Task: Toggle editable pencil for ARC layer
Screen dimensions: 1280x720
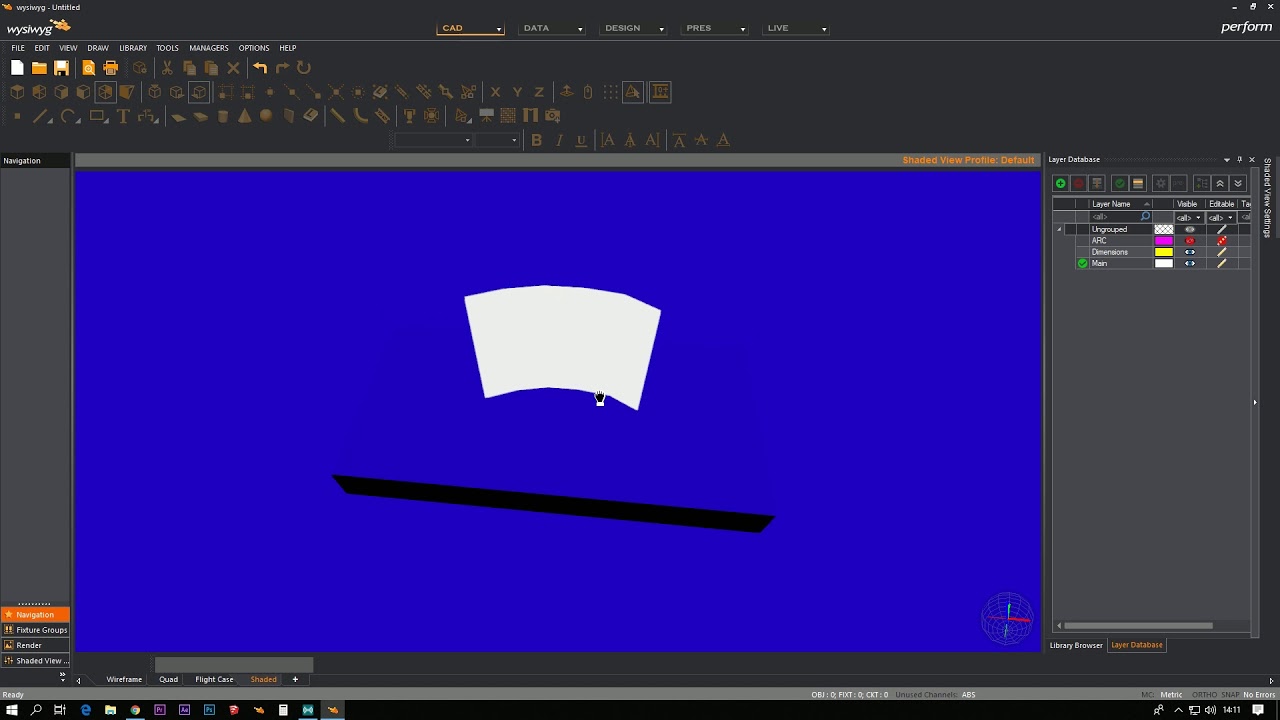Action: point(1222,241)
